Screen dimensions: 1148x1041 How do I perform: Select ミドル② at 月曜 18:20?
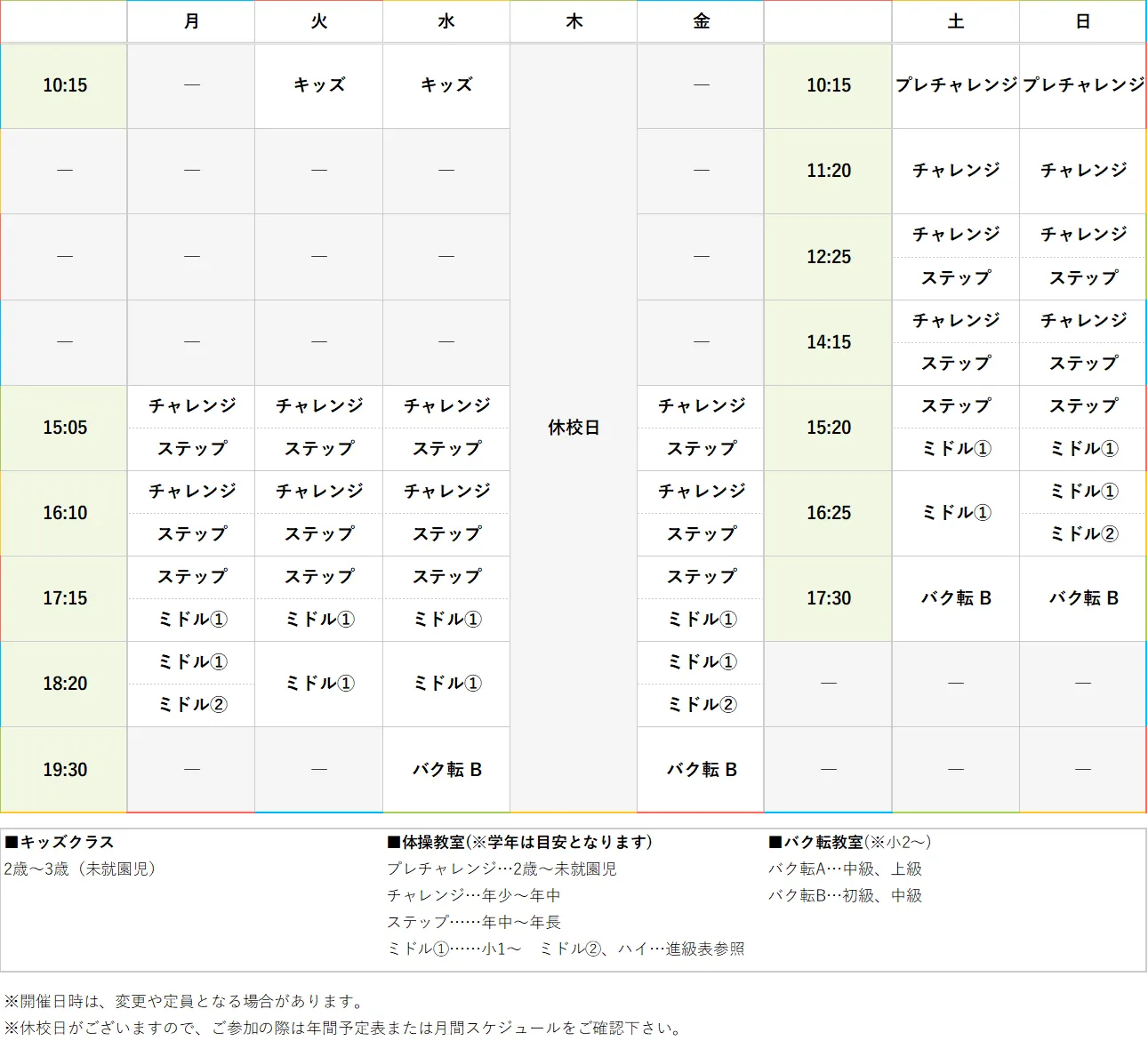pos(190,705)
